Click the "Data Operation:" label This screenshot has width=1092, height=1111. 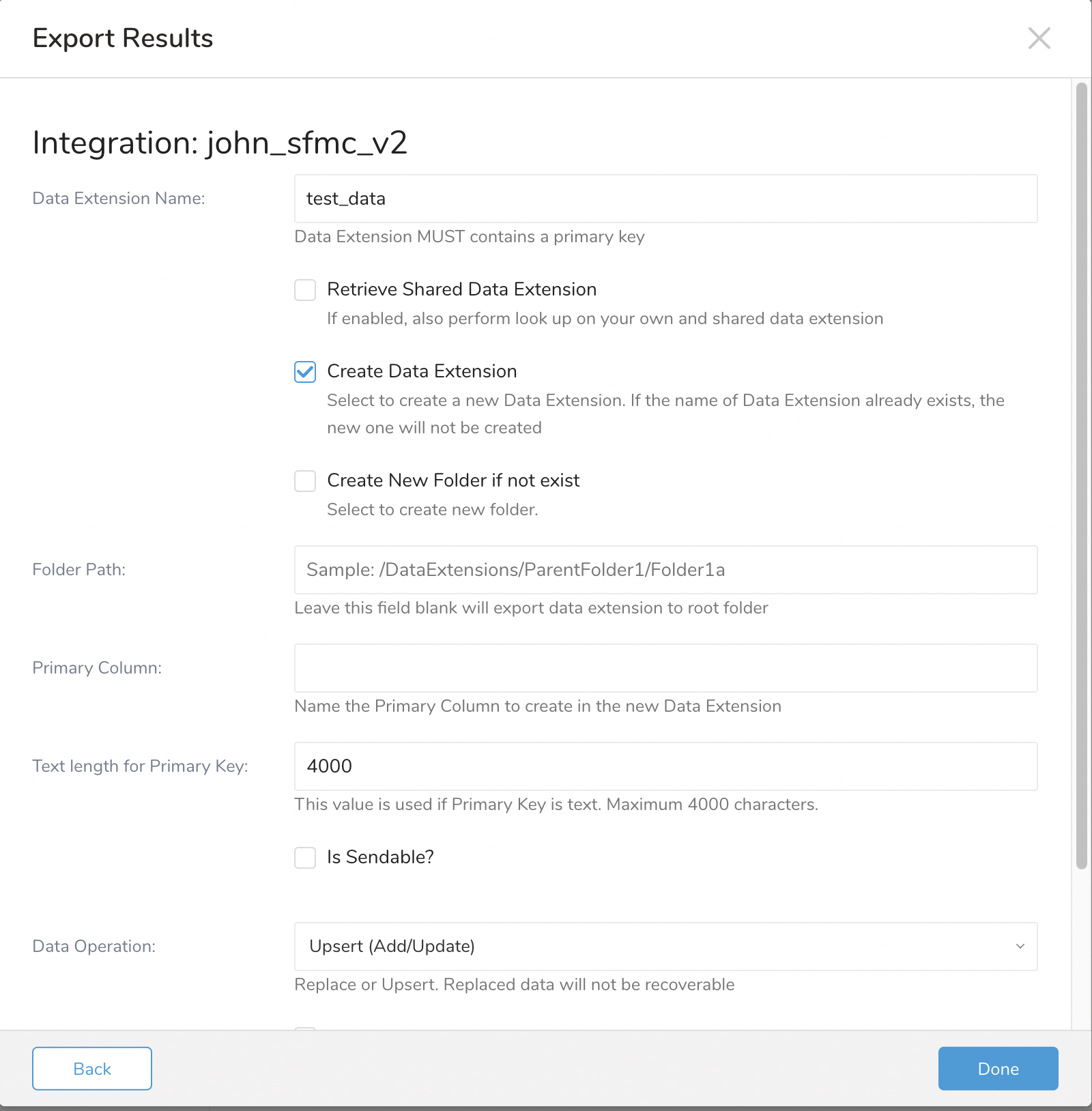[94, 947]
